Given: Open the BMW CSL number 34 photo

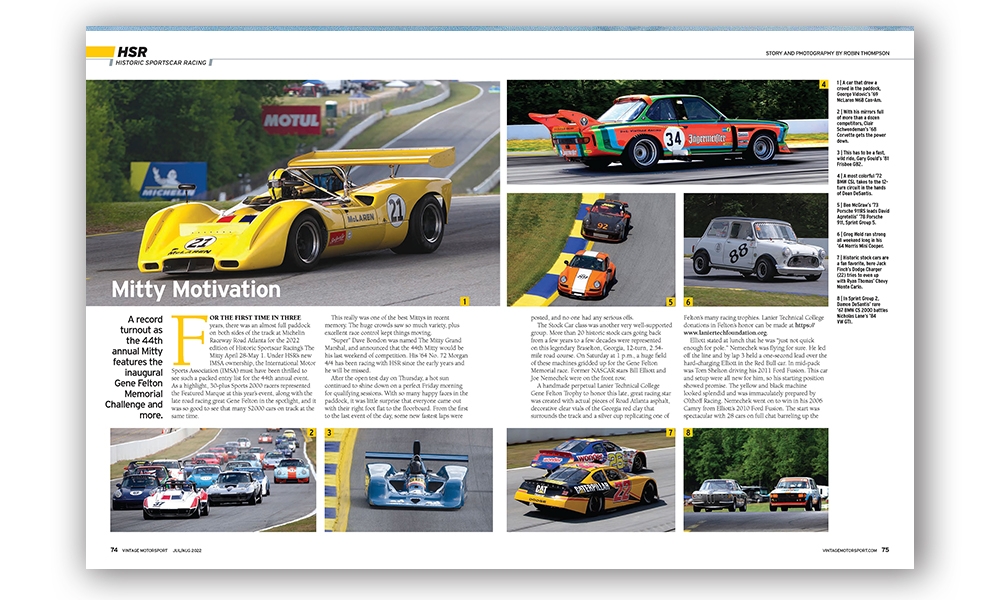Looking at the screenshot, I should click(x=667, y=133).
